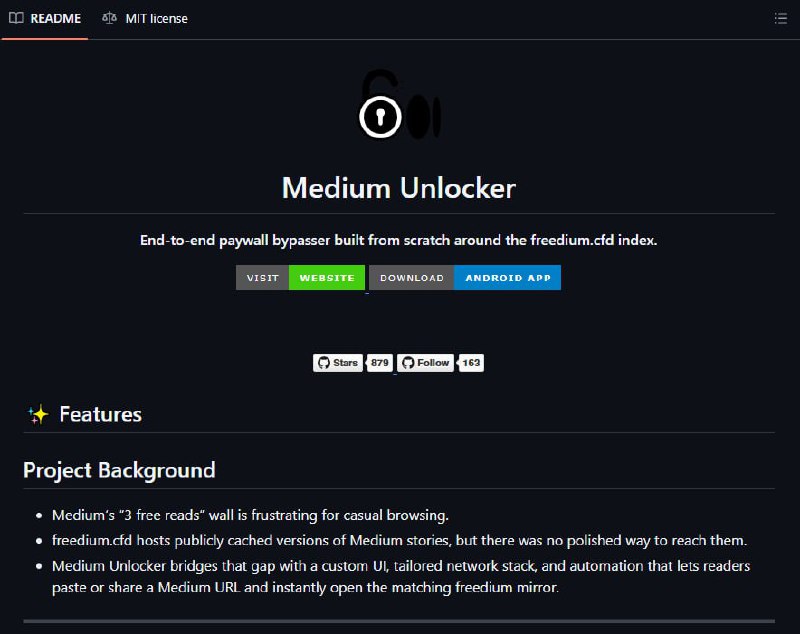Viewport: 800px width, 634px height.
Task: Visit the green WEBSITE badge
Action: click(x=327, y=277)
